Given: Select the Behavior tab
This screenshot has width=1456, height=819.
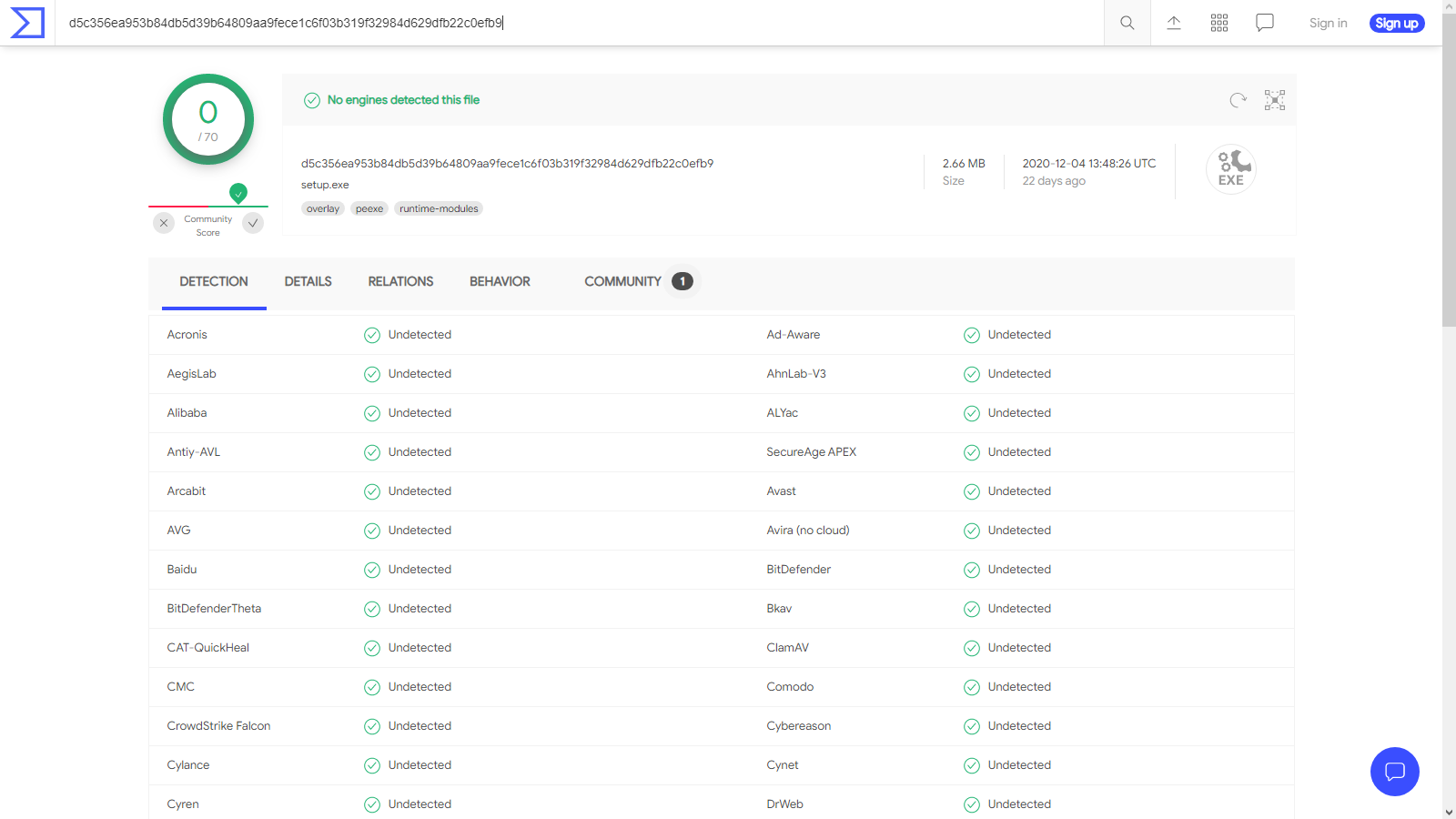Looking at the screenshot, I should pos(500,282).
